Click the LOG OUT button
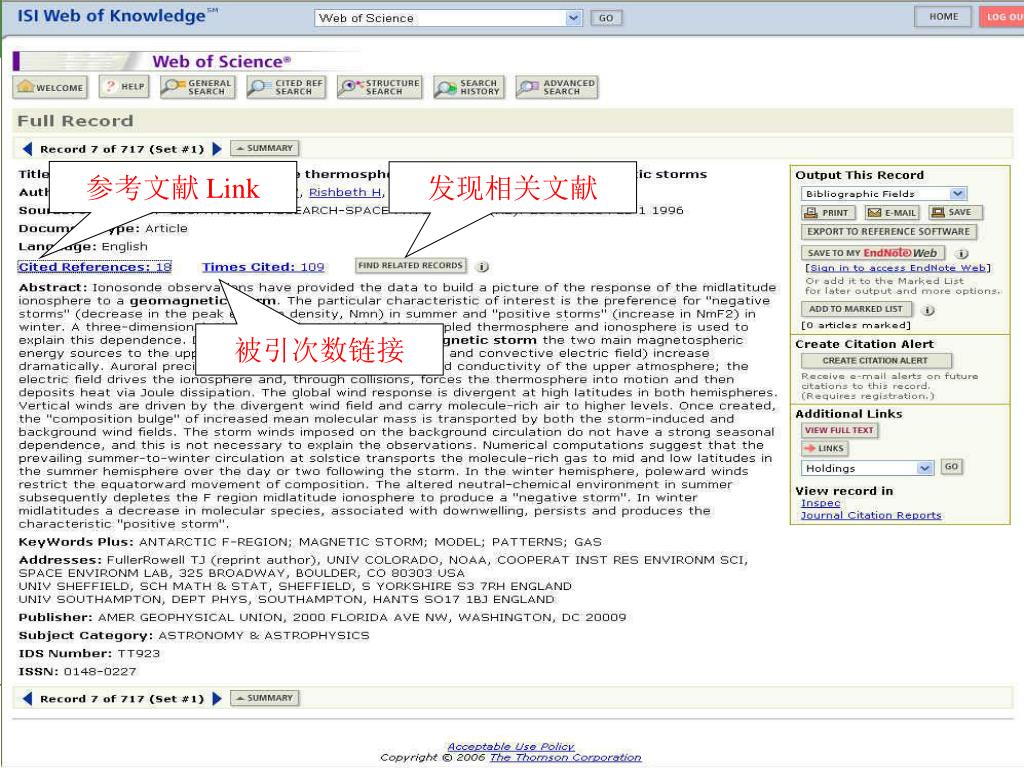This screenshot has height=768, width=1024. tap(1002, 16)
